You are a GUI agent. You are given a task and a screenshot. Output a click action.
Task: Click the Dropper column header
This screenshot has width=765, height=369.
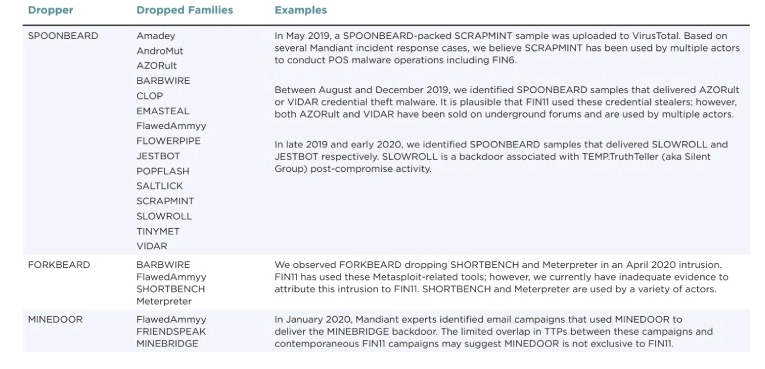(50, 10)
